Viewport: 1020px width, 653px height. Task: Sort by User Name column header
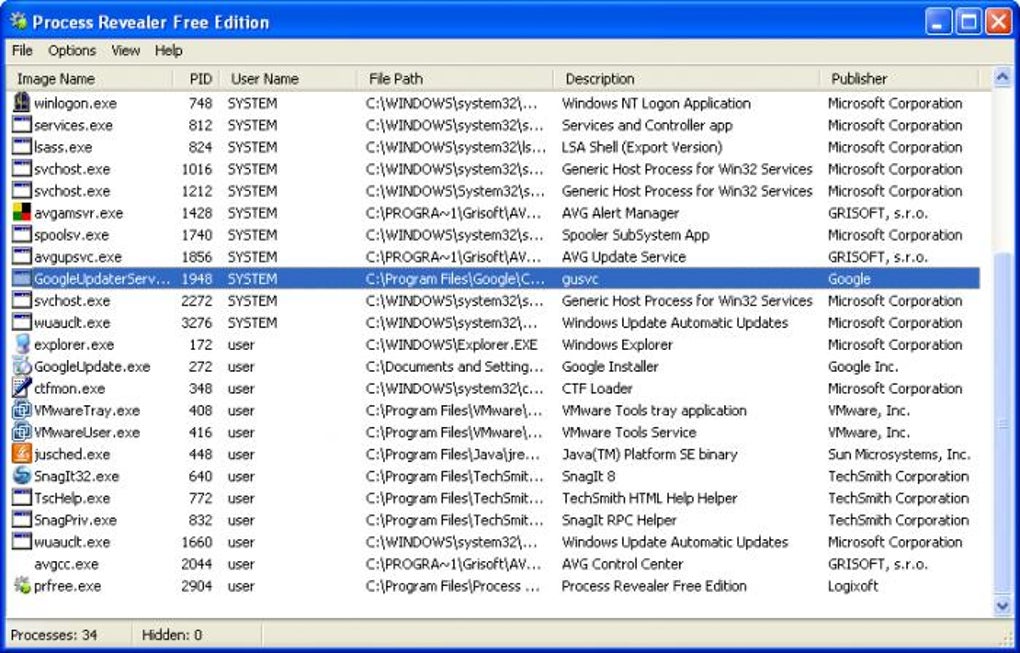point(288,79)
